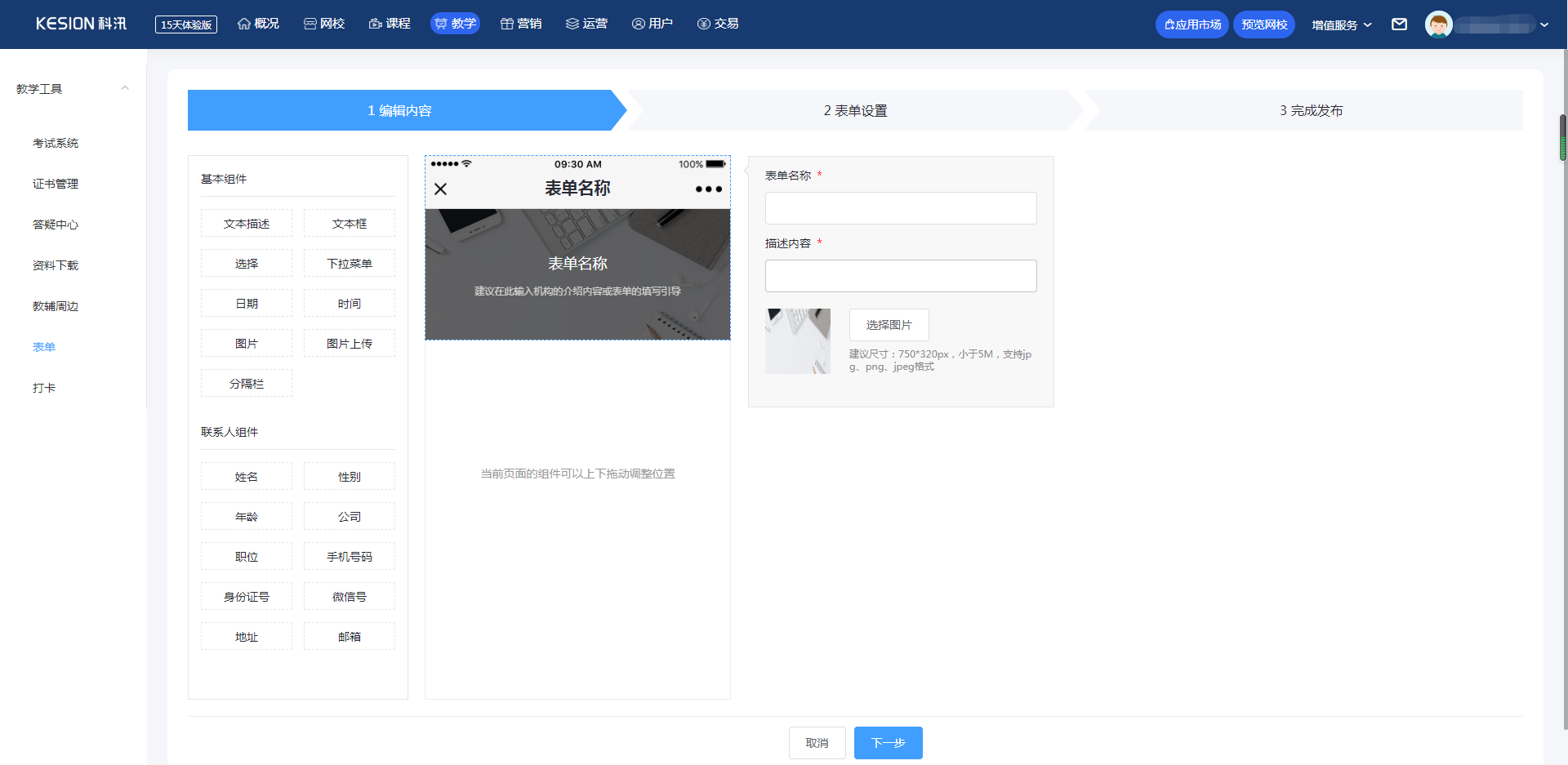Viewport: 1568px width, 765px height.
Task: Select step 2 表单设置
Action: (x=855, y=110)
